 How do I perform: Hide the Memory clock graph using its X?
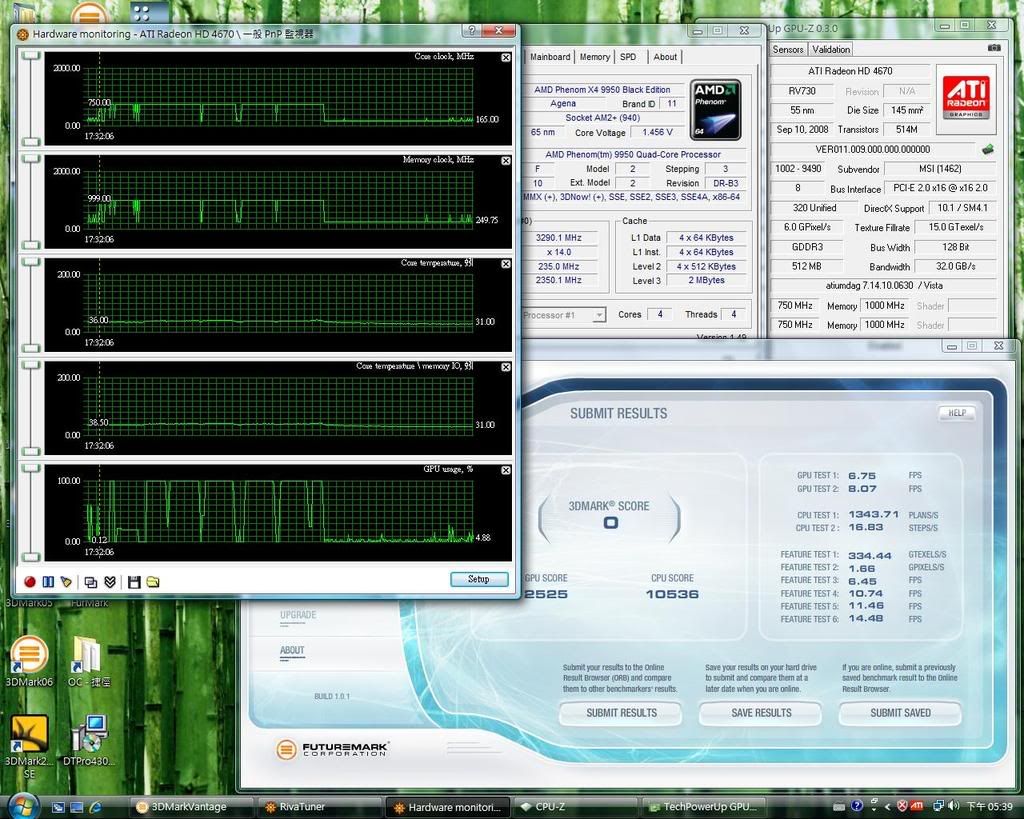pos(505,161)
